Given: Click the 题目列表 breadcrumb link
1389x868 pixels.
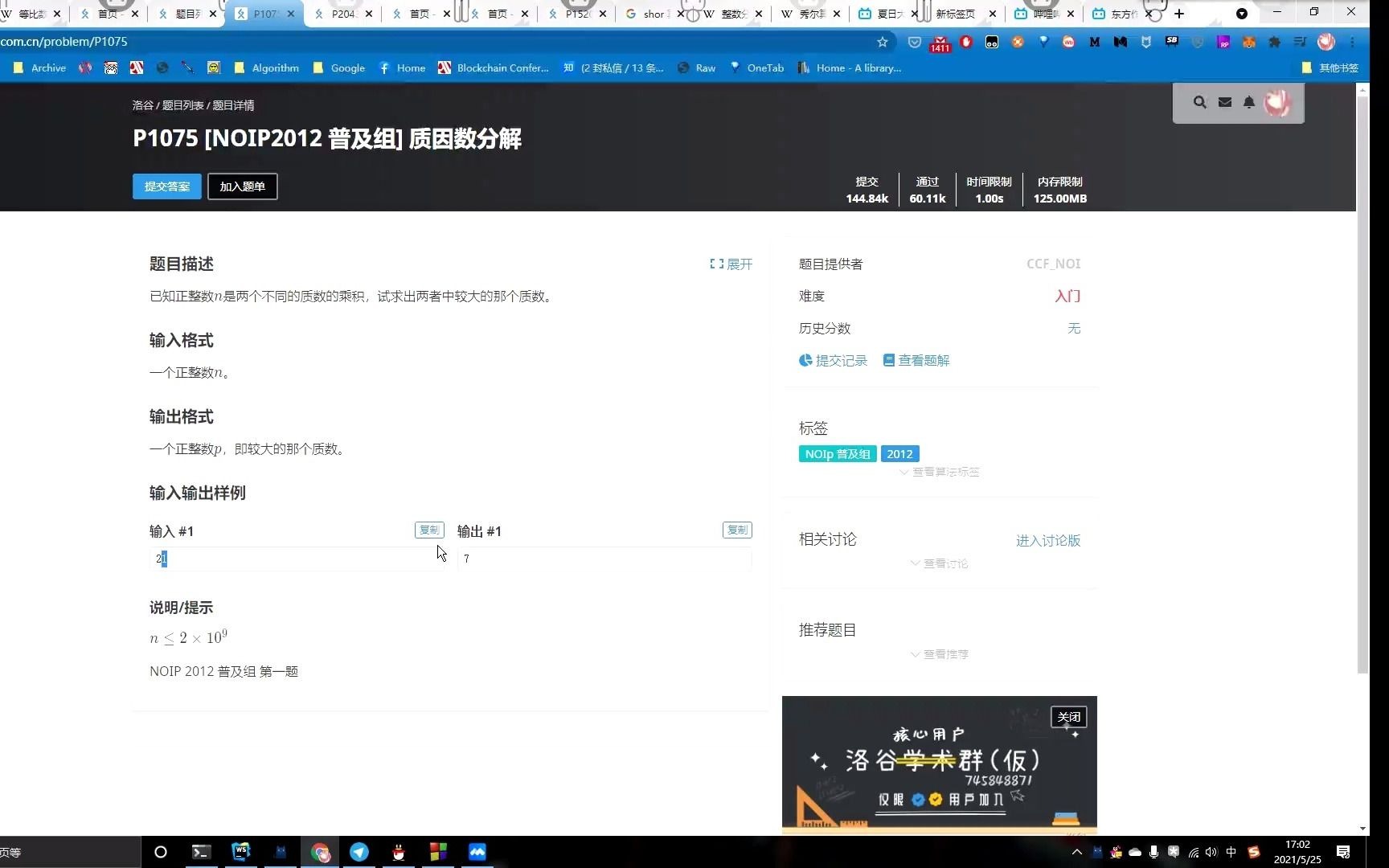Looking at the screenshot, I should (182, 105).
